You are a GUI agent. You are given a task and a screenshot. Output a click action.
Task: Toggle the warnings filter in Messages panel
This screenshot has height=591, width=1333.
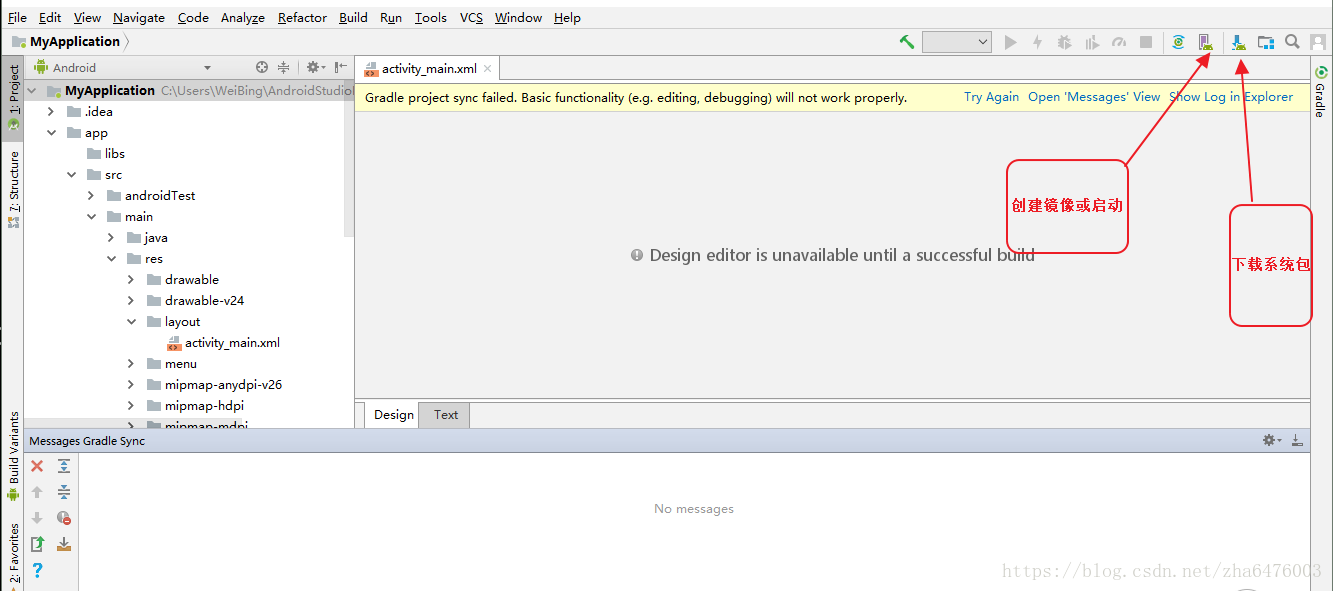[x=64, y=518]
